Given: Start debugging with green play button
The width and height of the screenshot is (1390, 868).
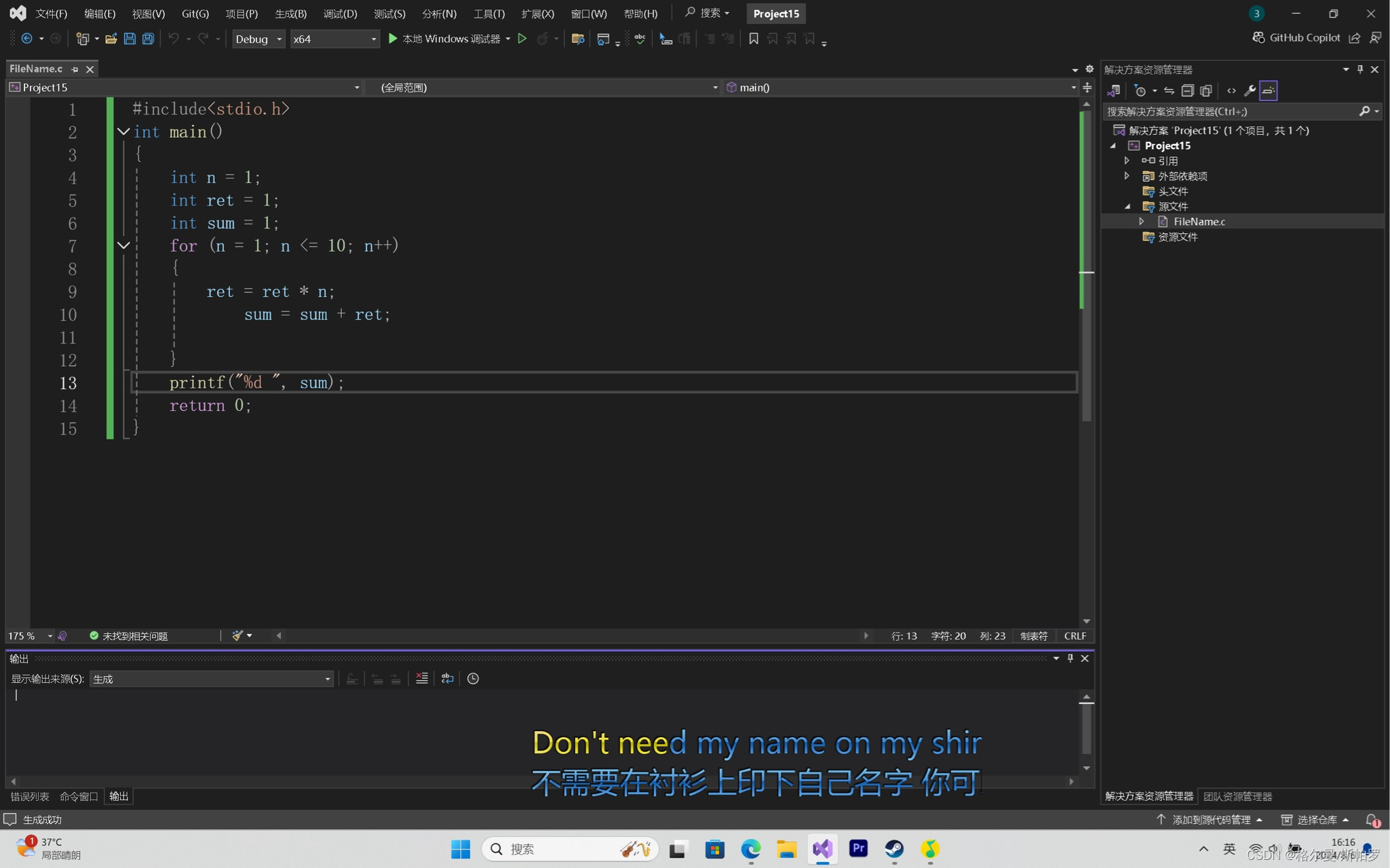Looking at the screenshot, I should (x=393, y=39).
